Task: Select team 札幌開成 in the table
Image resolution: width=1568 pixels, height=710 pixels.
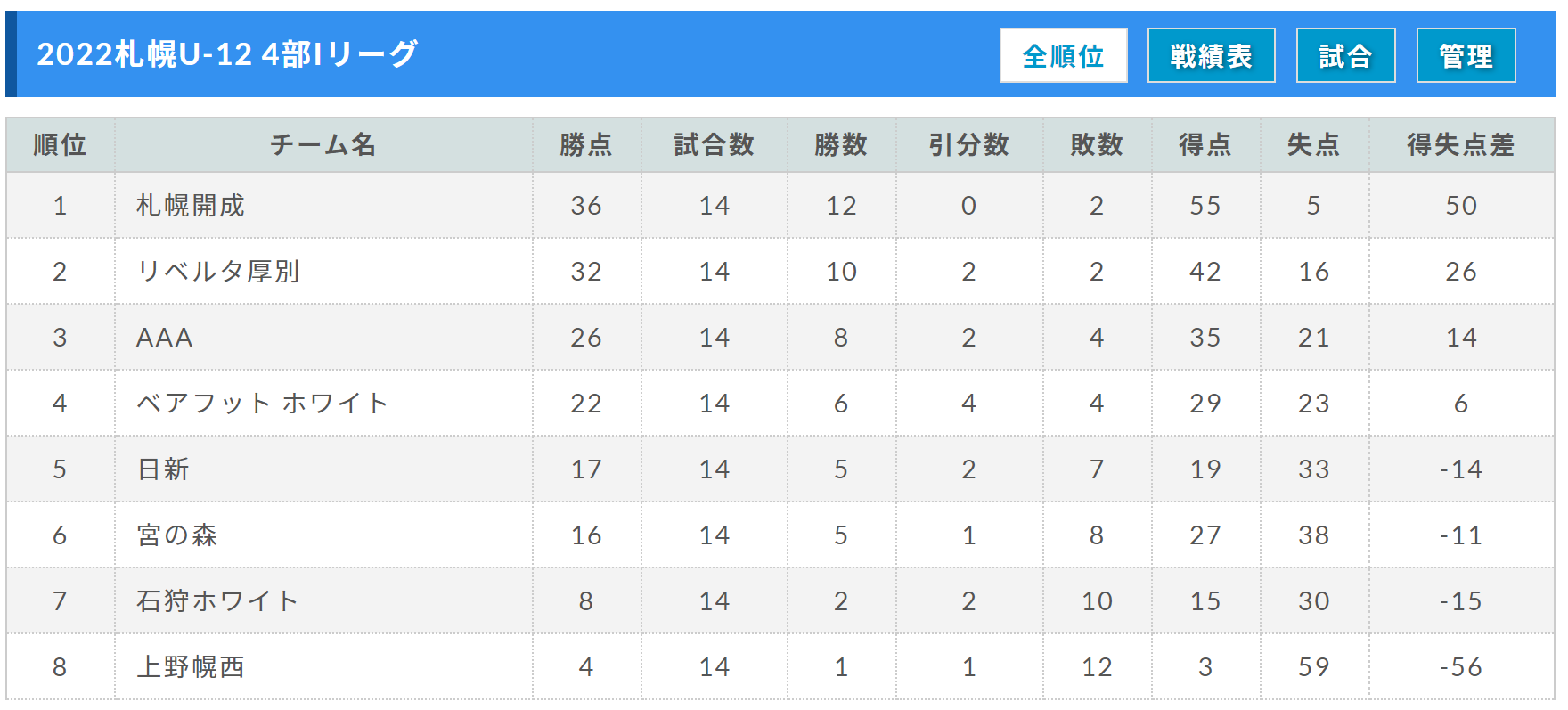Action: click(191, 206)
